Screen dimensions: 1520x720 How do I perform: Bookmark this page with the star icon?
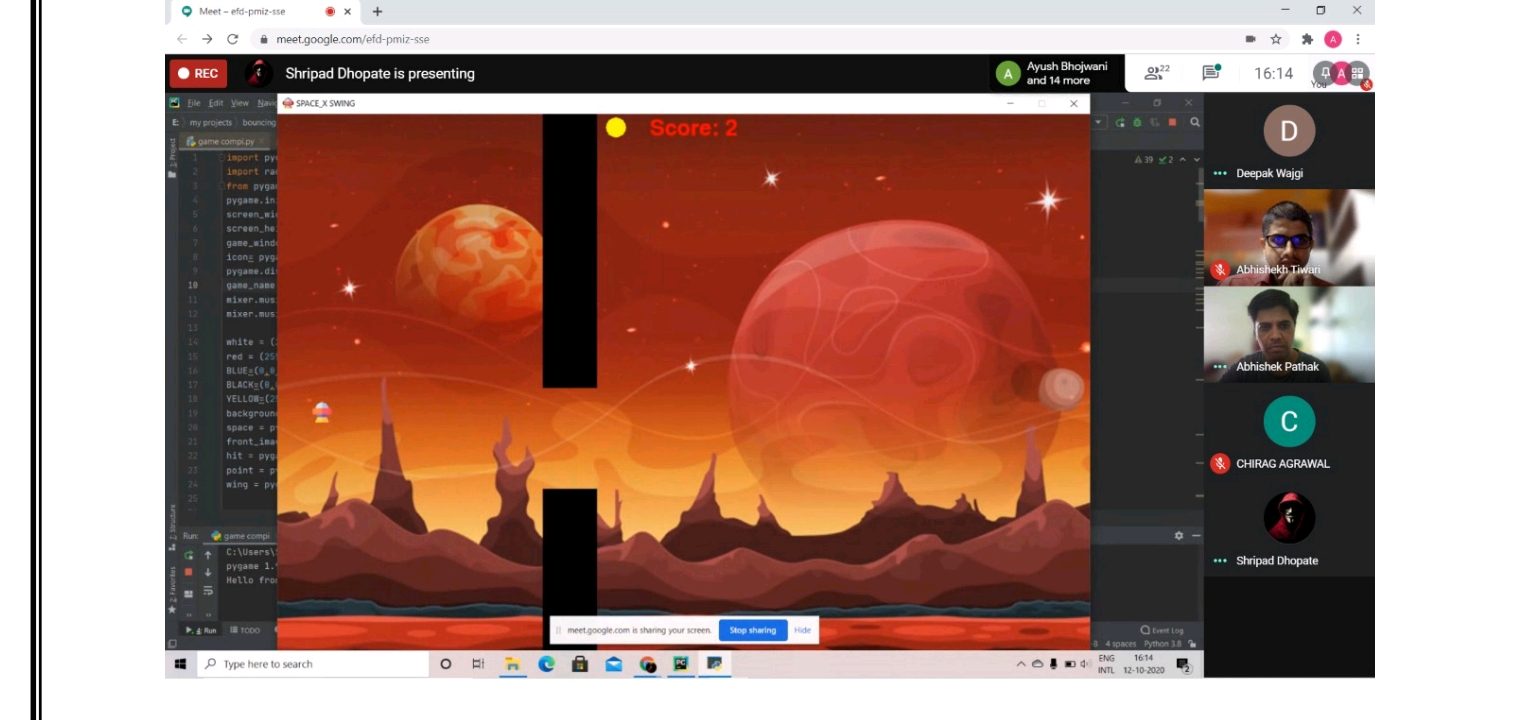[x=1277, y=39]
